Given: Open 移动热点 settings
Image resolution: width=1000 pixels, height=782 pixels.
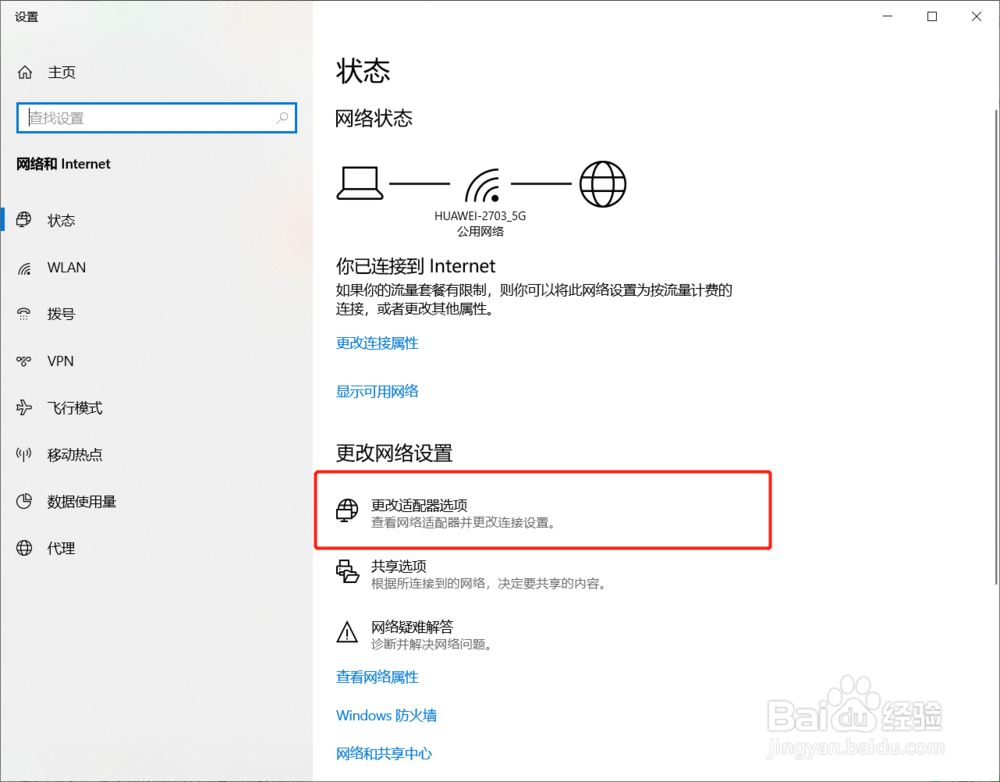Looking at the screenshot, I should coord(156,454).
